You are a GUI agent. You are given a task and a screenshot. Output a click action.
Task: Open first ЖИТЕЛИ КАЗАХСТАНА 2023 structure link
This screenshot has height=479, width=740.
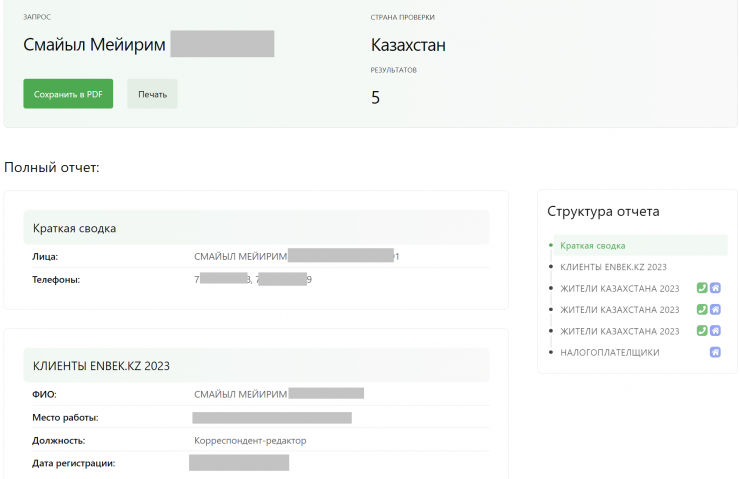coord(619,288)
